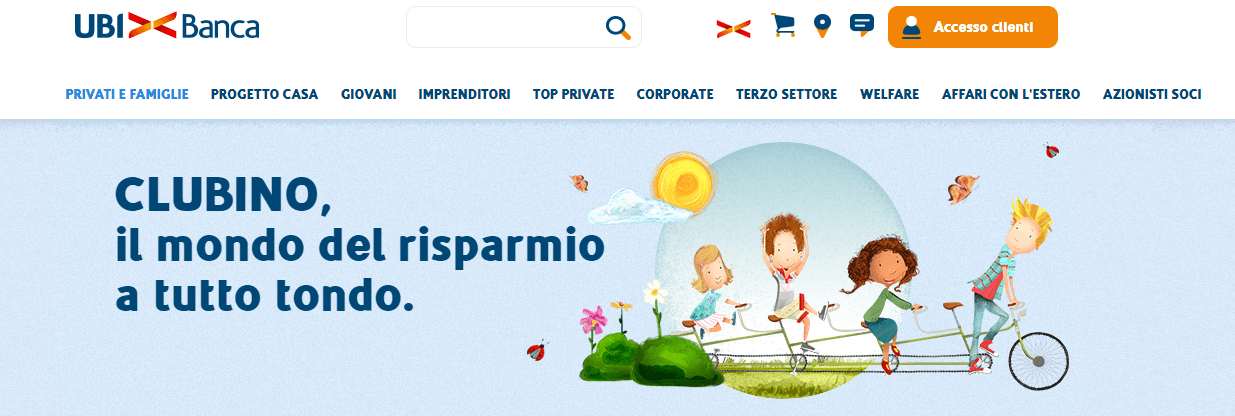Open the Welfare menu item
The height and width of the screenshot is (416, 1235).
(889, 95)
